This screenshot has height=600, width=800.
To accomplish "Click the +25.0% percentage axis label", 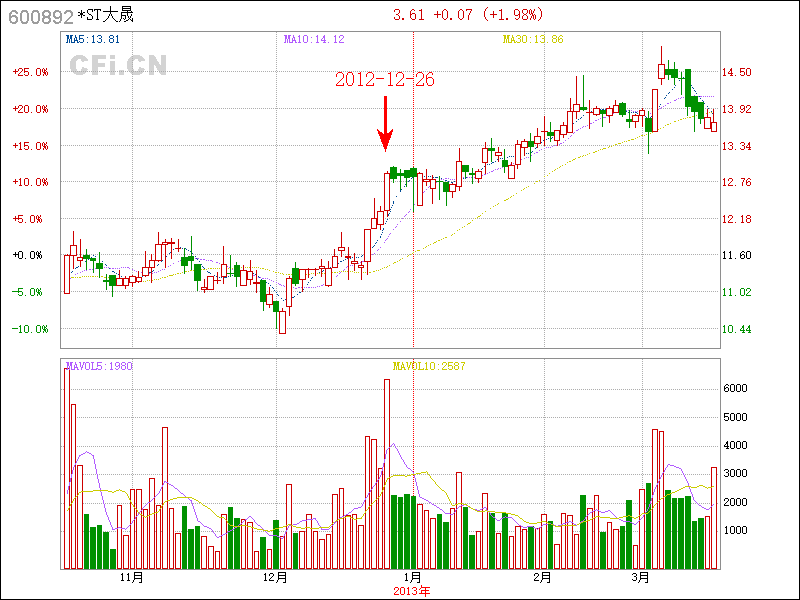I will point(30,72).
